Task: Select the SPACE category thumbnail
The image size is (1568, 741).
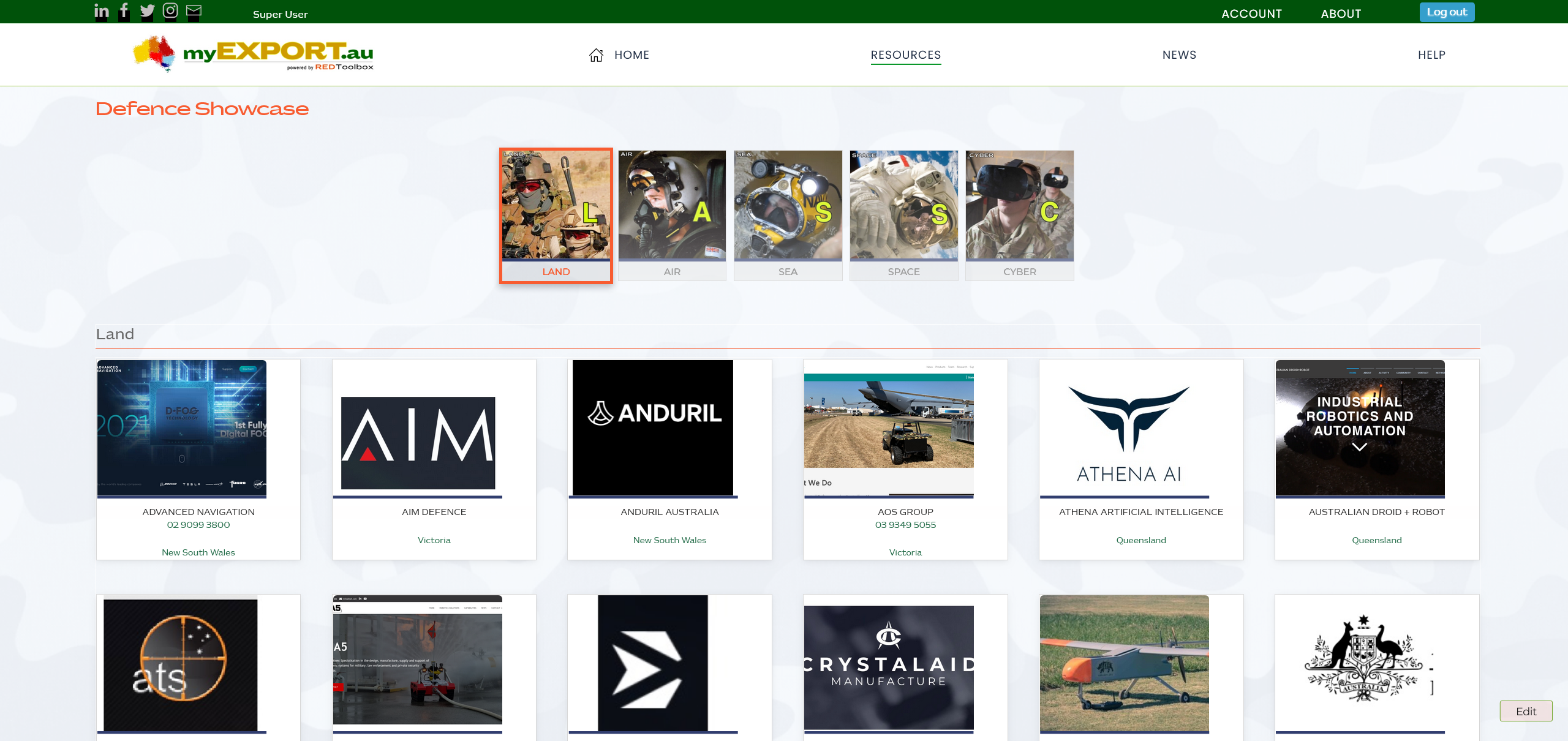Action: pos(903,205)
